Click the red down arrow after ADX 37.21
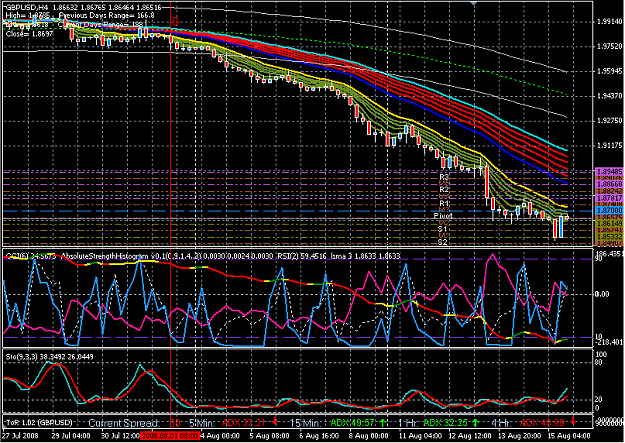Viewport: 625px width, 443px height. 275,421
